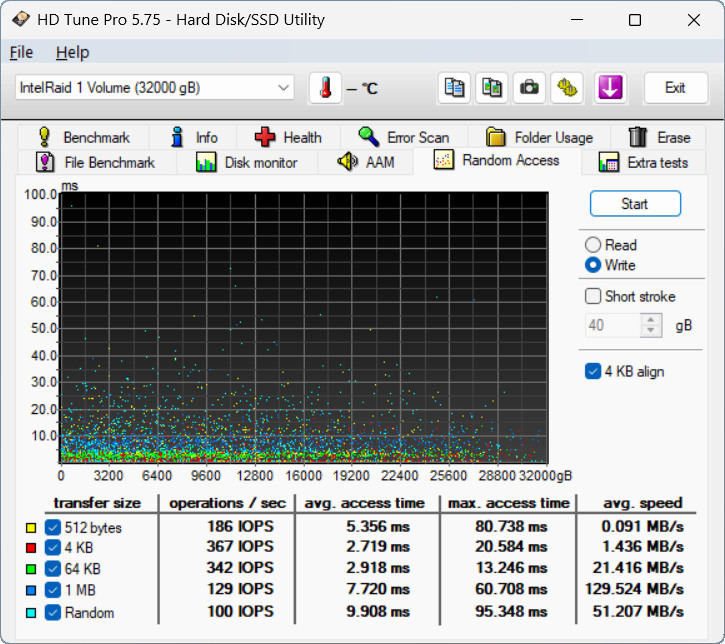This screenshot has width=725, height=644.
Task: Uncheck the 512 bytes transfer size
Action: [x=53, y=527]
